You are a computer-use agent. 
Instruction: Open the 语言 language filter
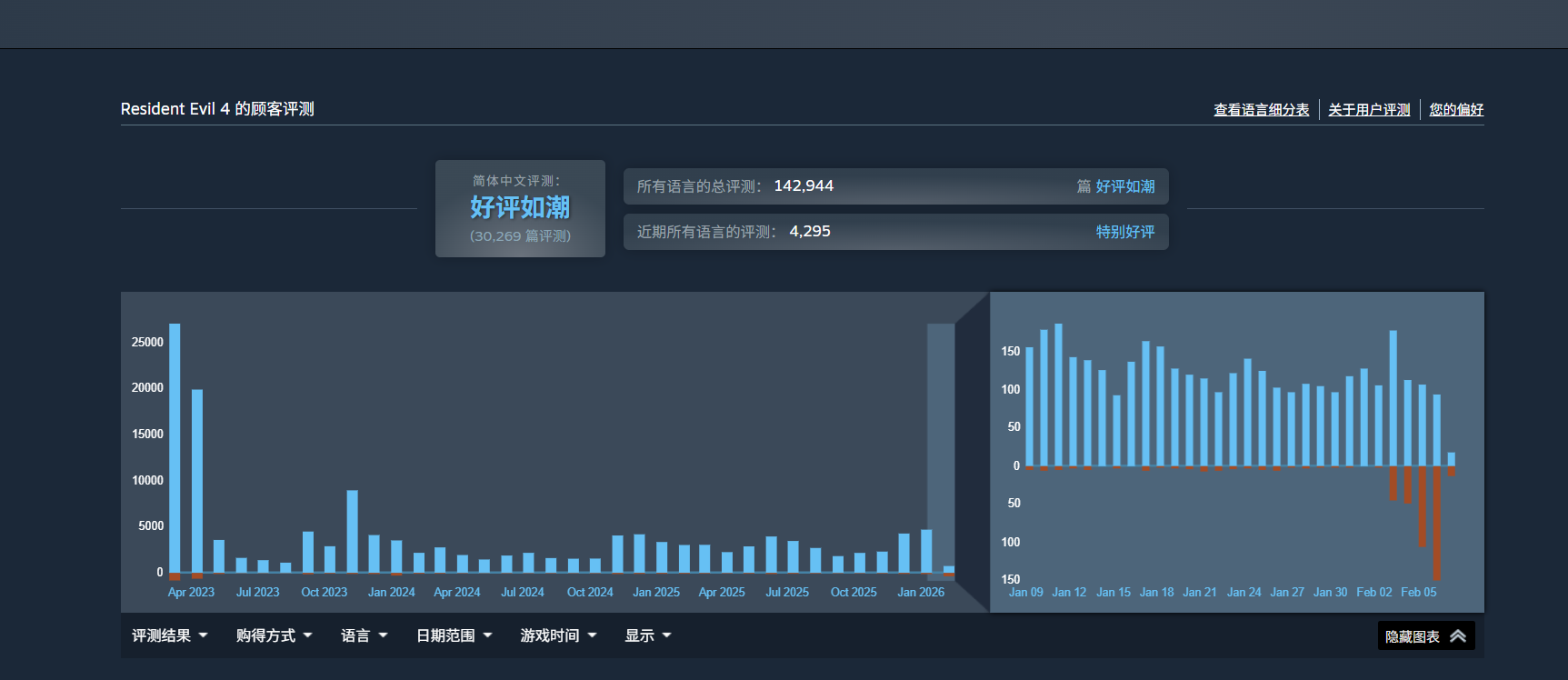(x=364, y=635)
